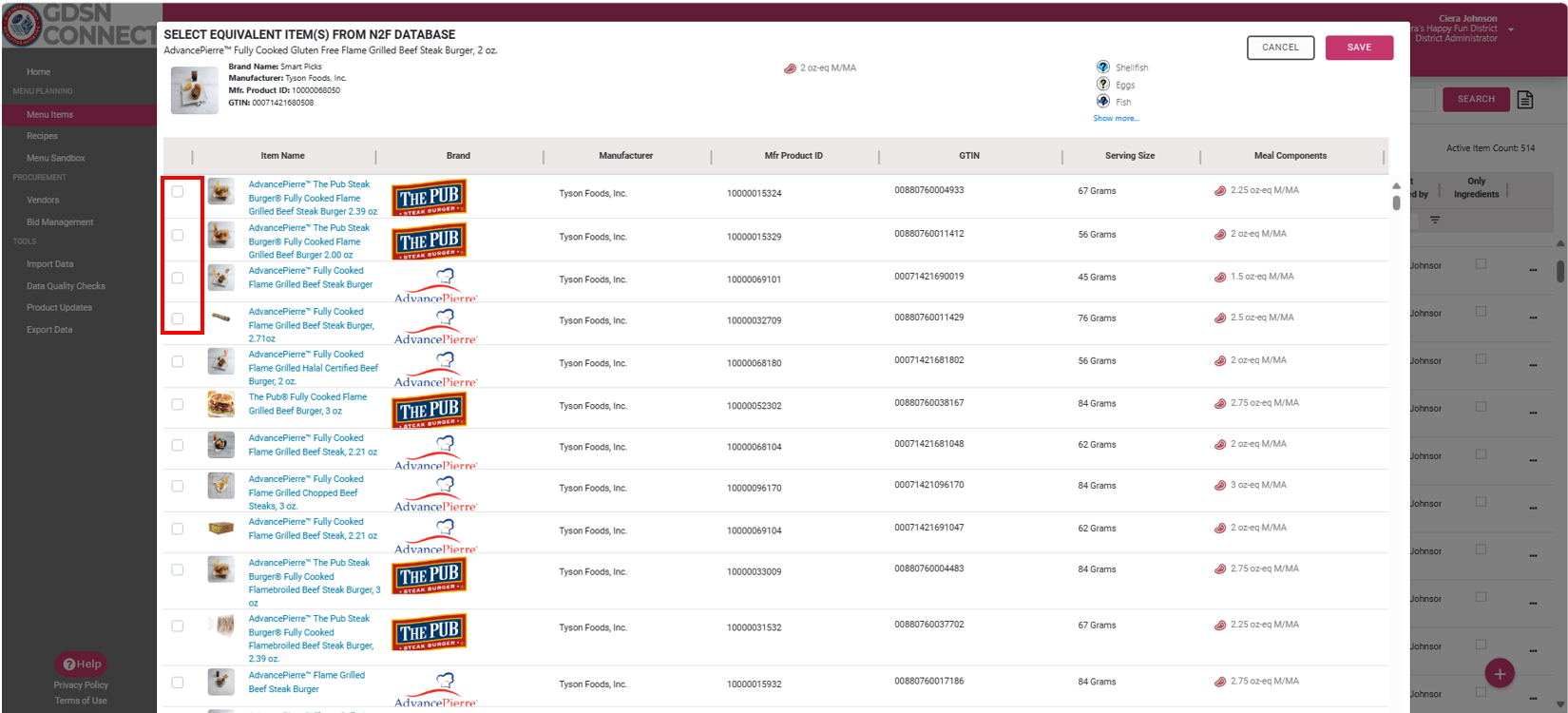
Task: Tick checkbox for Halal Certified Beef Burger
Action: click(x=178, y=361)
